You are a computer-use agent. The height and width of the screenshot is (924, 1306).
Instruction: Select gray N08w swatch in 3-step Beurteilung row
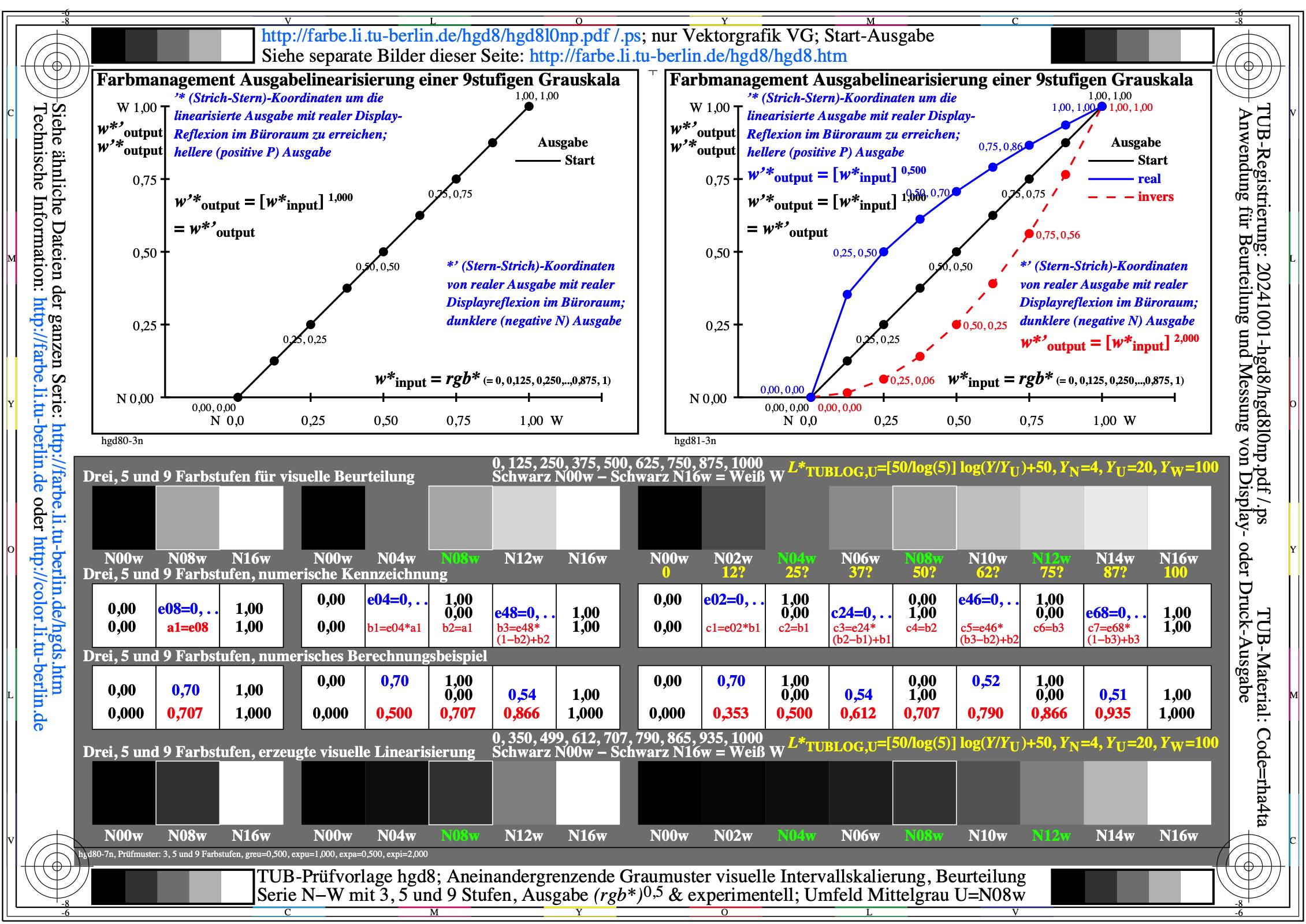(187, 517)
